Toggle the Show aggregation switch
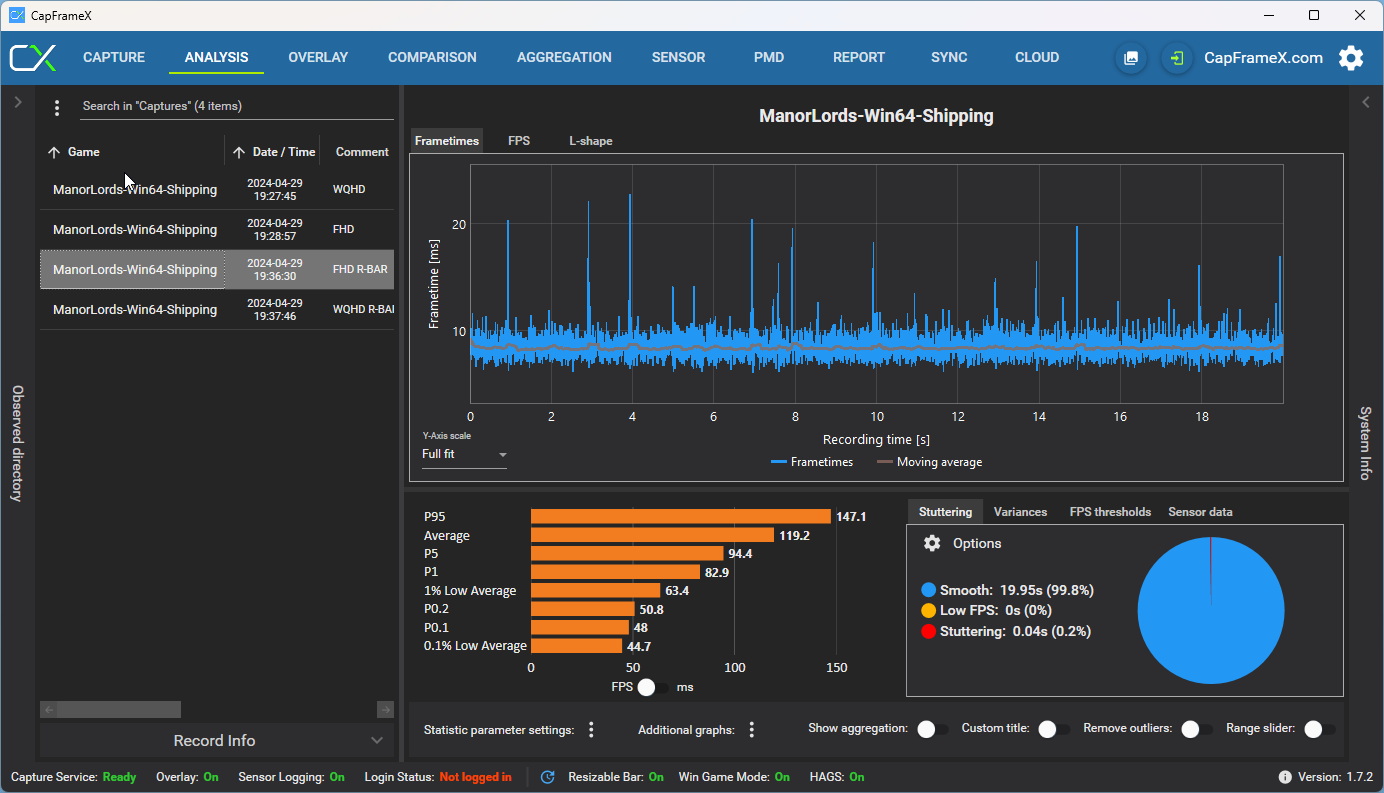 pyautogui.click(x=932, y=729)
